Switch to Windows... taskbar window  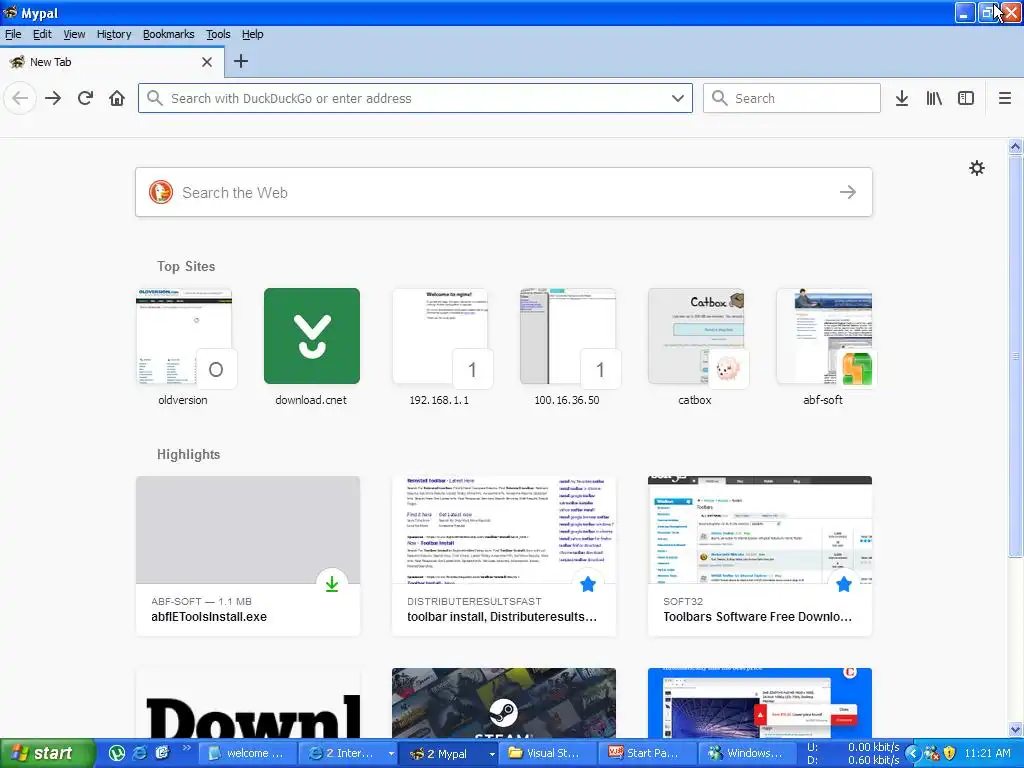pos(748,754)
